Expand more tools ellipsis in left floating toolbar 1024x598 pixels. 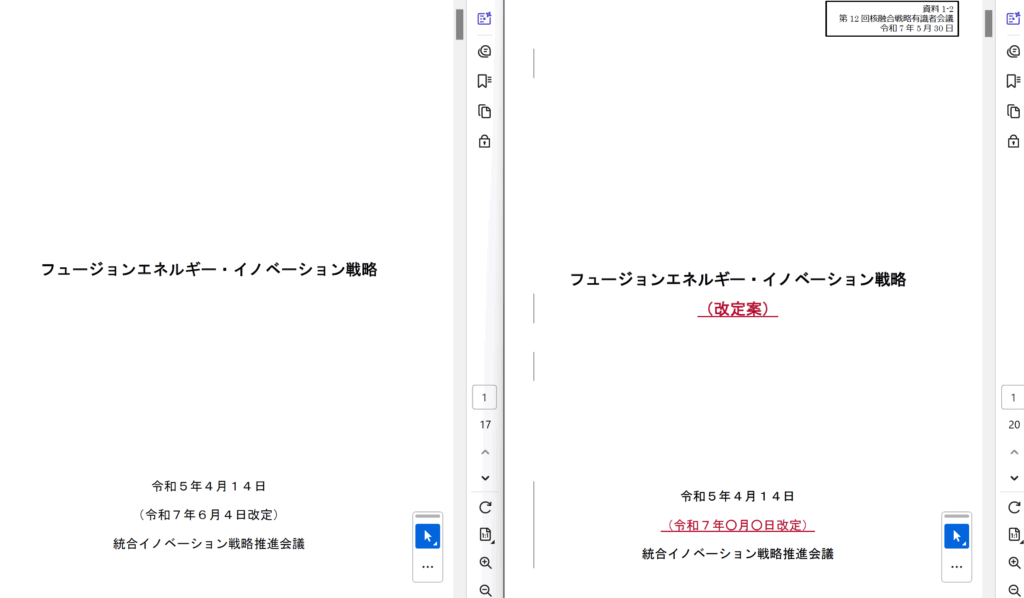[x=428, y=566]
